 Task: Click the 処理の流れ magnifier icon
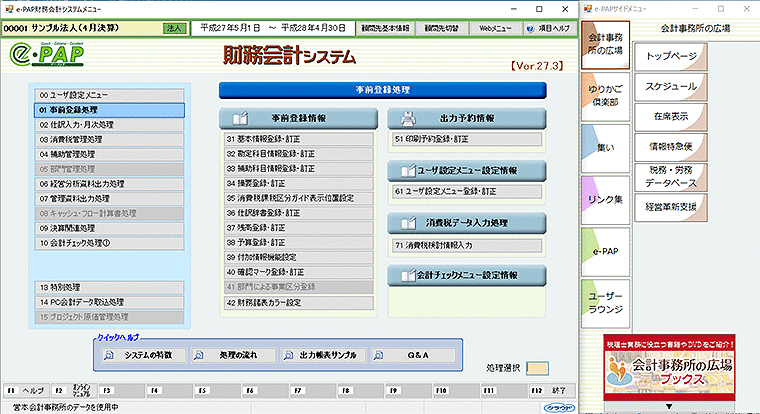point(199,355)
